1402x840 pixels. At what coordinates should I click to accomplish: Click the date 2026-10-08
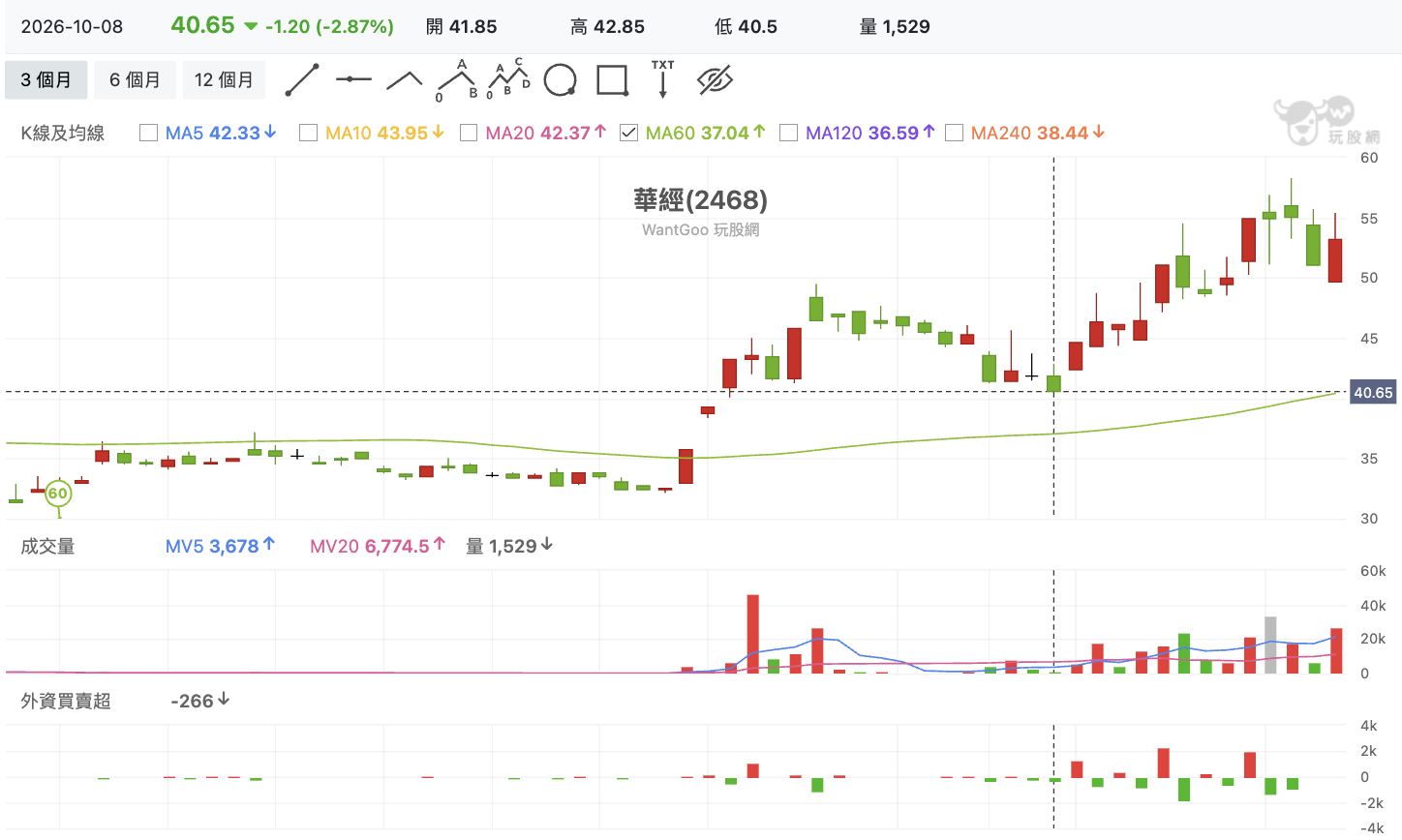tap(72, 27)
